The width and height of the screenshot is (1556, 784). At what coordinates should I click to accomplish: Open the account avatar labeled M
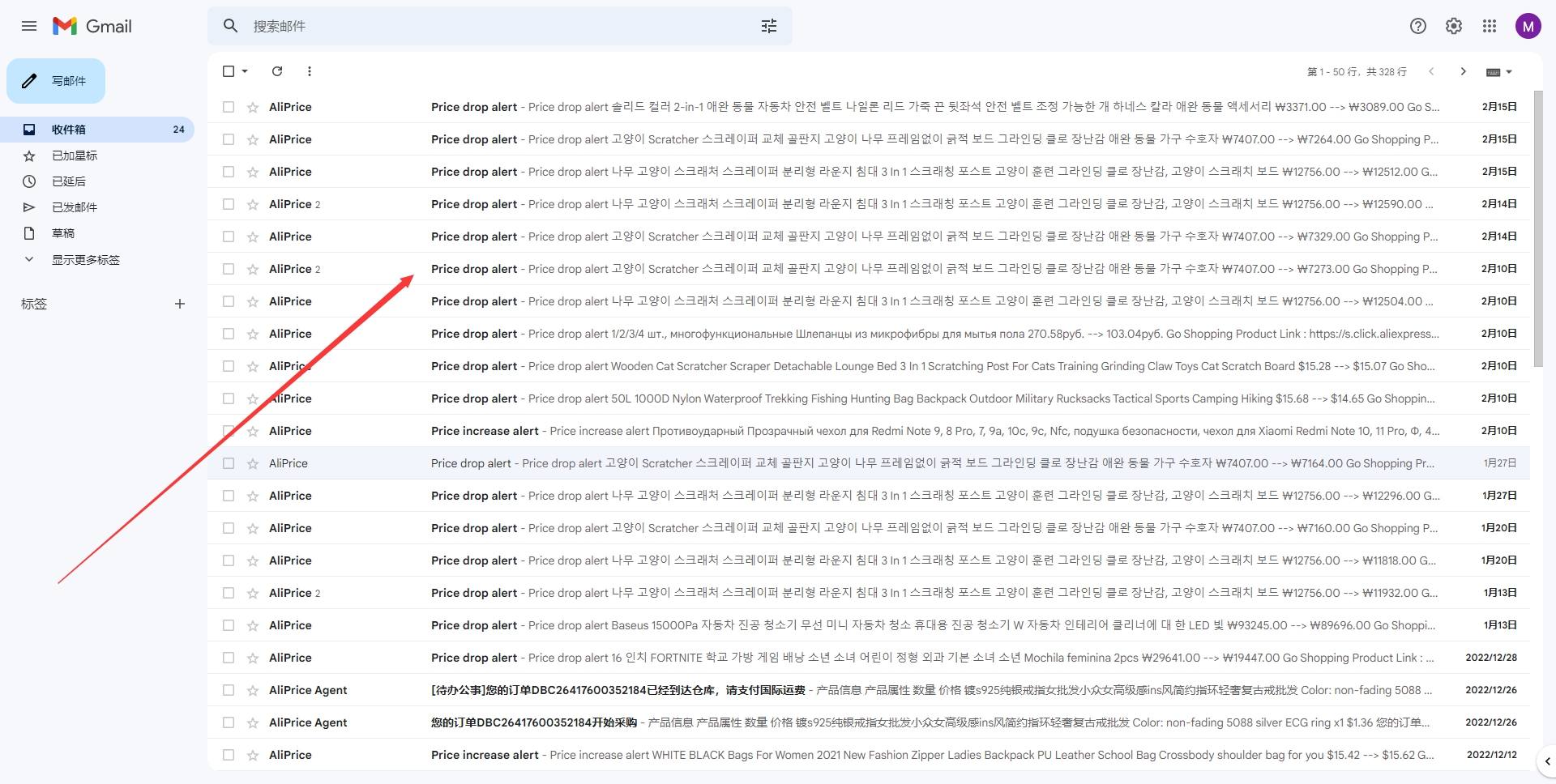click(1528, 26)
